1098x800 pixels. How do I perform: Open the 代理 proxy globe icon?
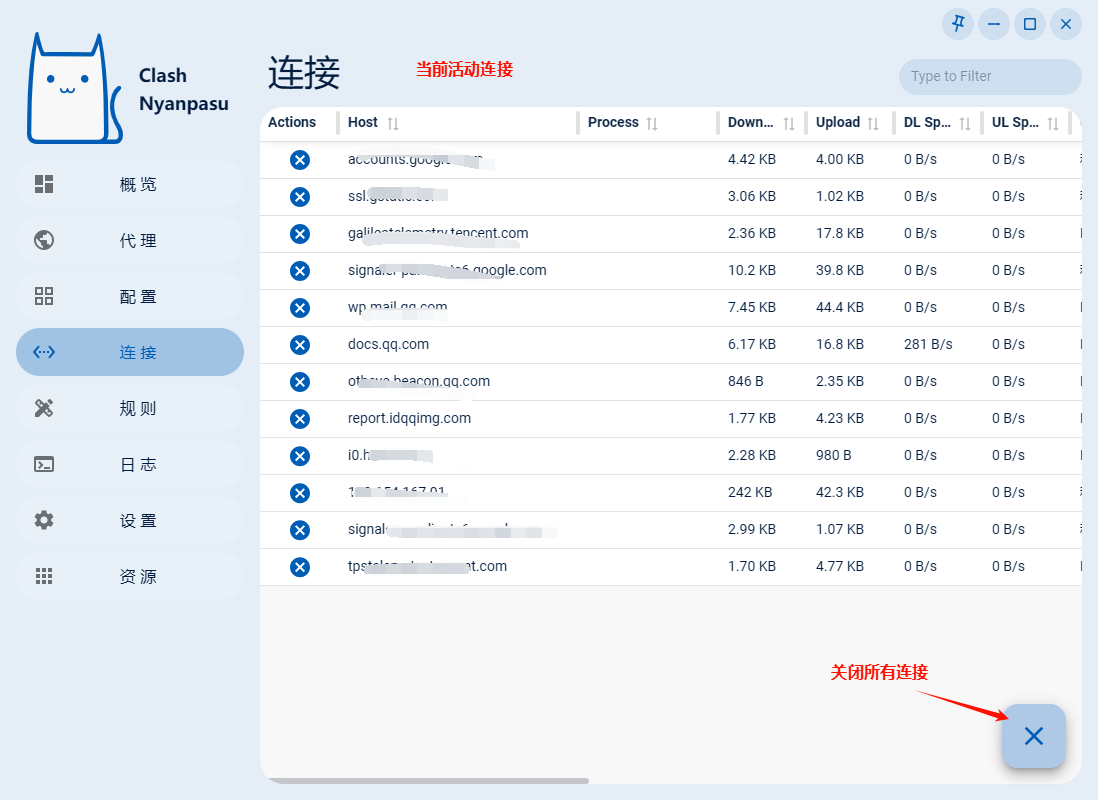coord(44,240)
